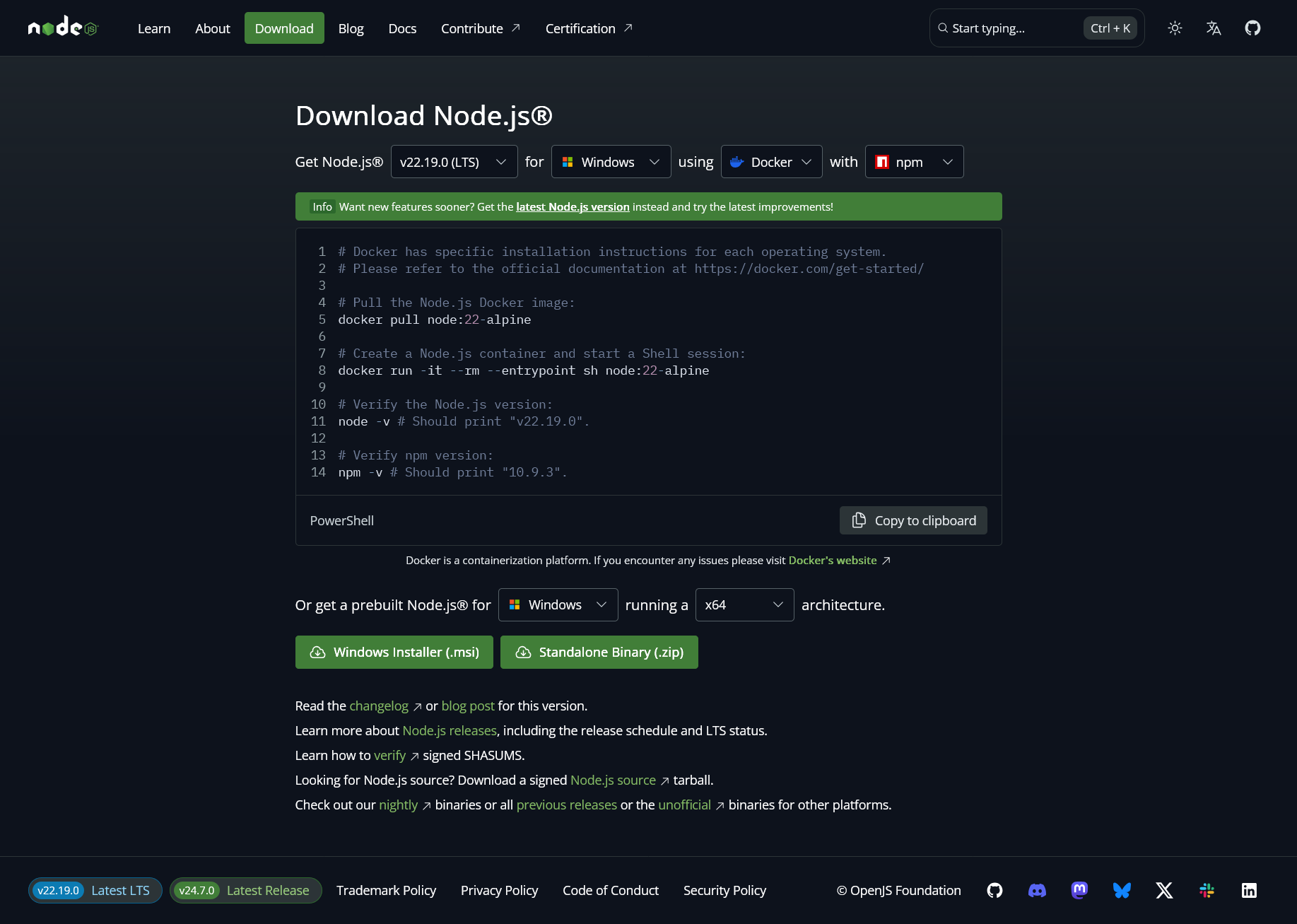The image size is (1297, 924).
Task: Open the Certification menu link
Action: point(589,28)
